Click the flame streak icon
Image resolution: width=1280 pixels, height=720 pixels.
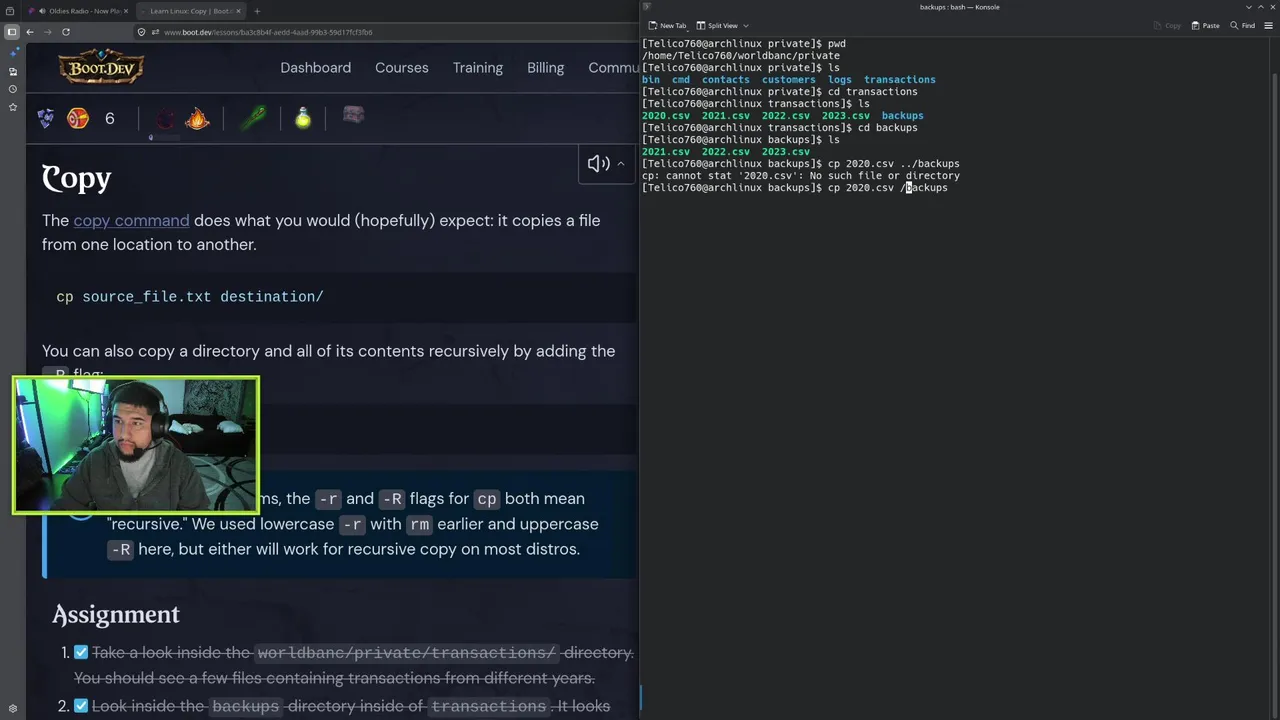[197, 119]
